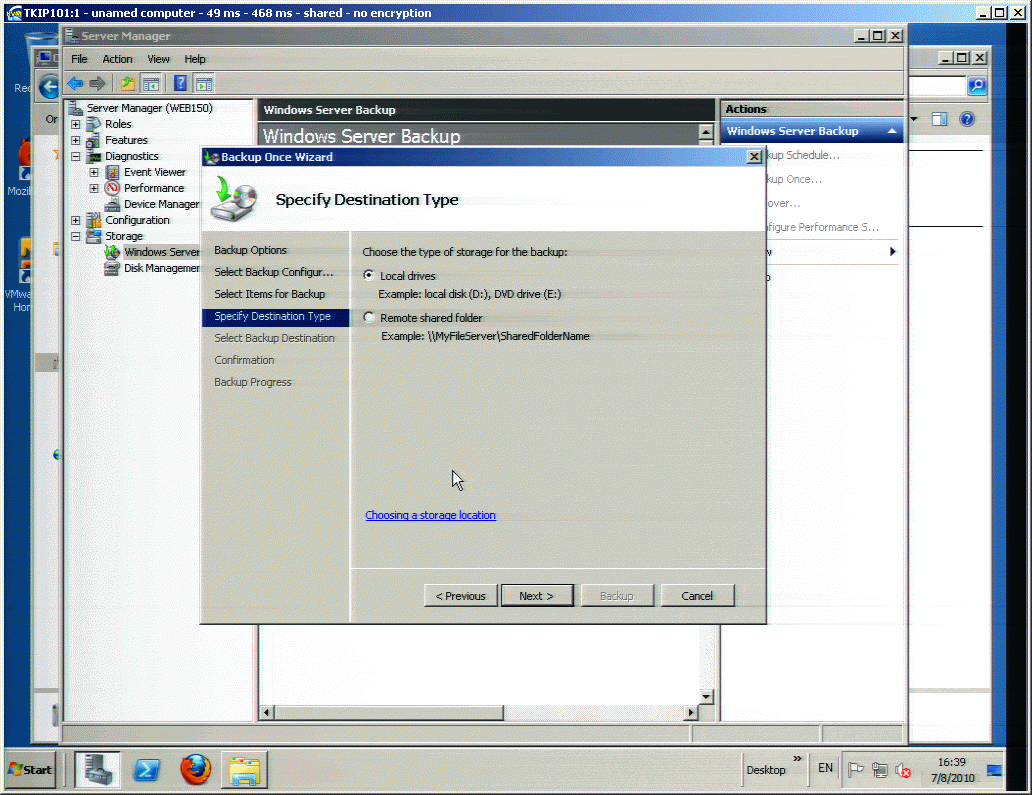This screenshot has height=795, width=1032.
Task: Click the muted volume tray icon
Action: (x=903, y=770)
